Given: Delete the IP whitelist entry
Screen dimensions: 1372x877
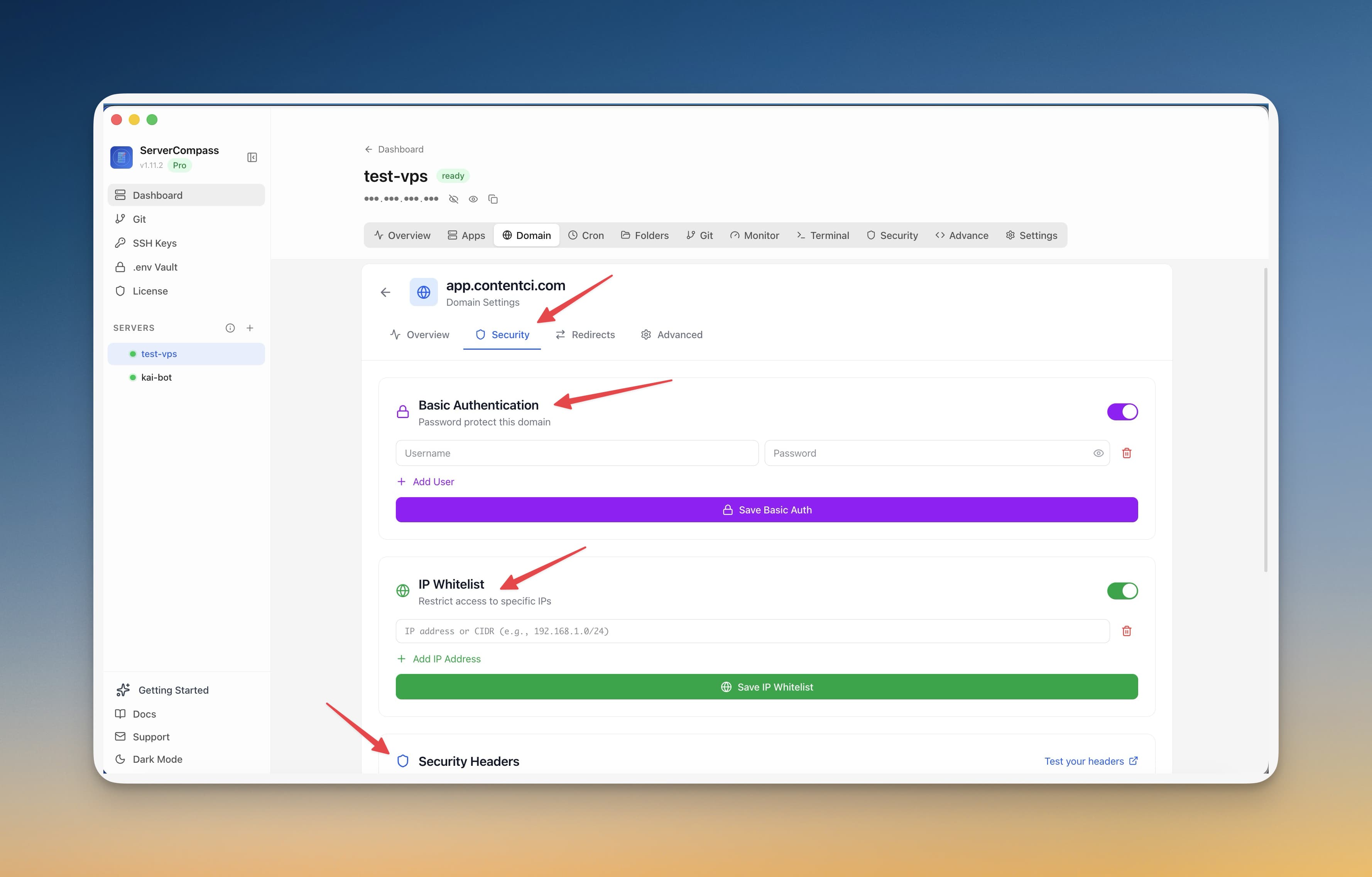Looking at the screenshot, I should [1127, 631].
